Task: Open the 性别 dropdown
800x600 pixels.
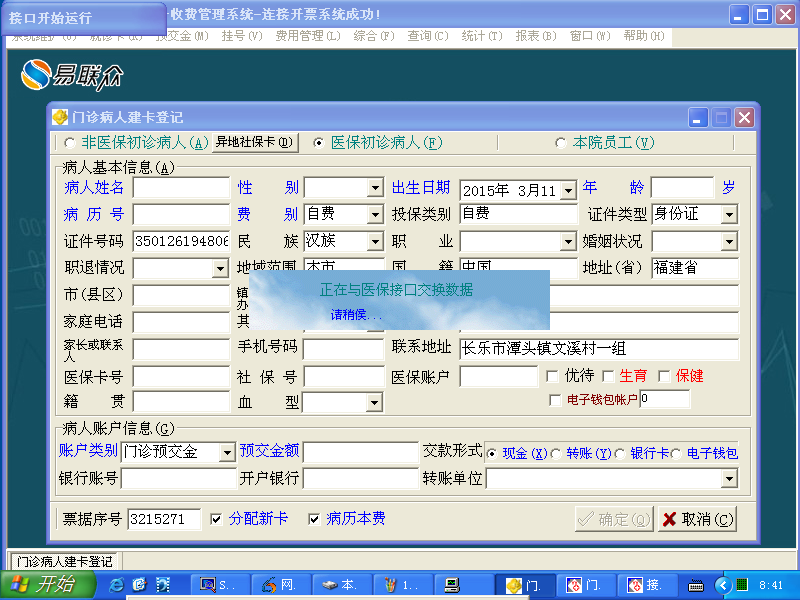Action: [x=376, y=188]
